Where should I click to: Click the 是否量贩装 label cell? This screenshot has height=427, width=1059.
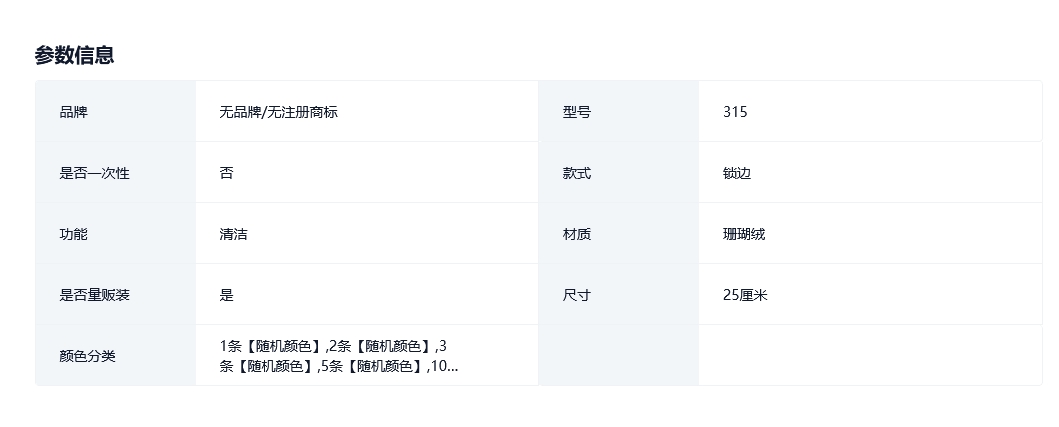[x=95, y=295]
